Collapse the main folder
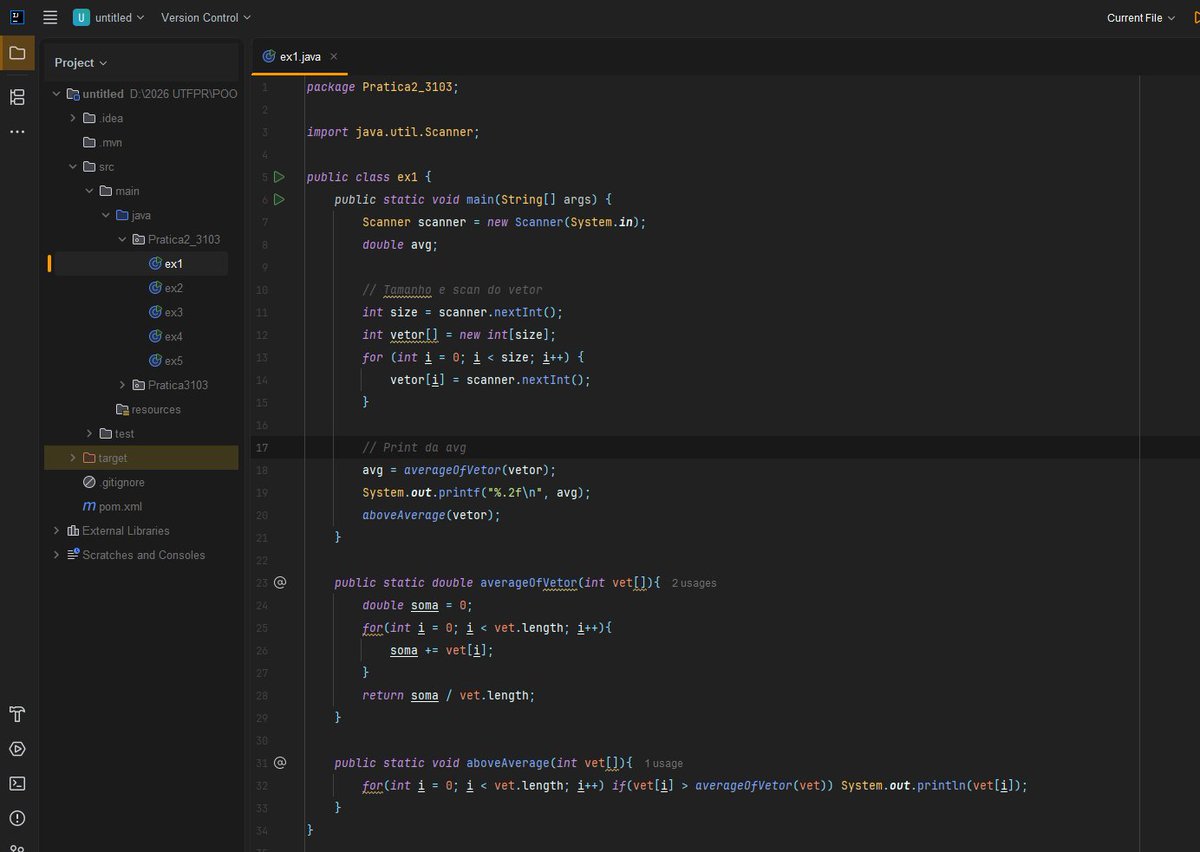 (x=89, y=191)
